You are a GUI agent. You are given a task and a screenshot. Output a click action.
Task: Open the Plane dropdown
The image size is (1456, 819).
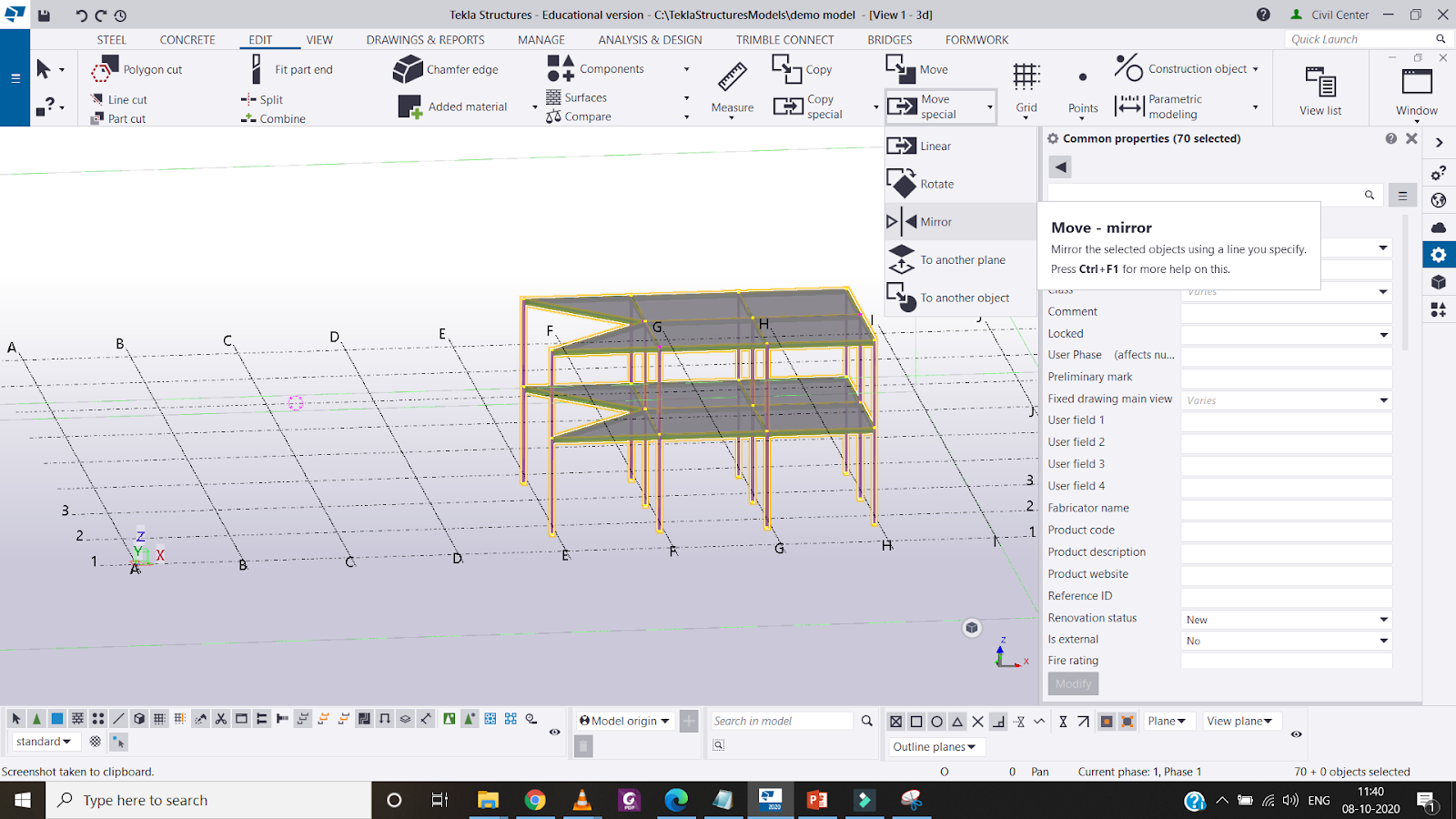(1168, 721)
